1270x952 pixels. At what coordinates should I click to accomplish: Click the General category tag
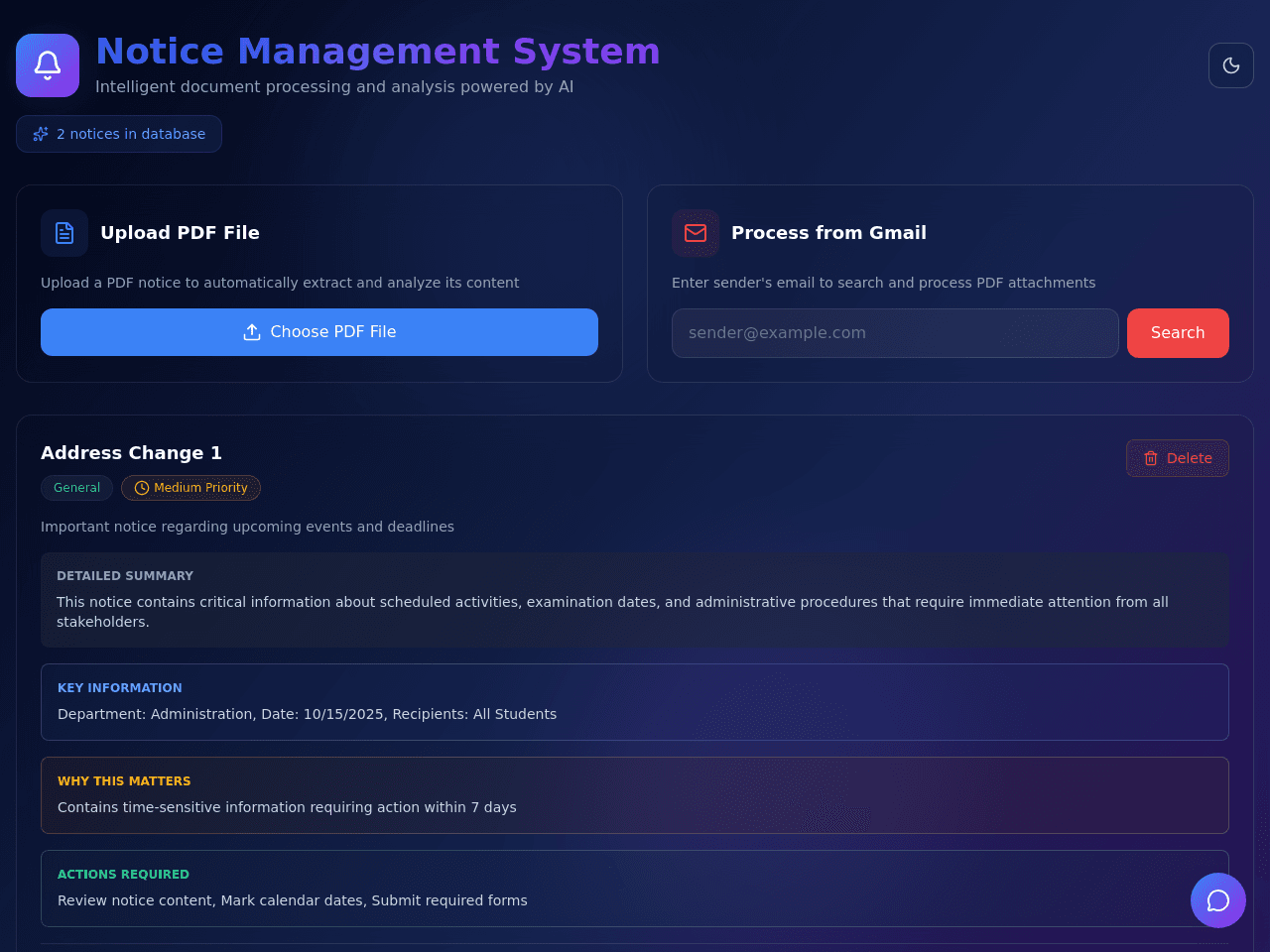76,488
